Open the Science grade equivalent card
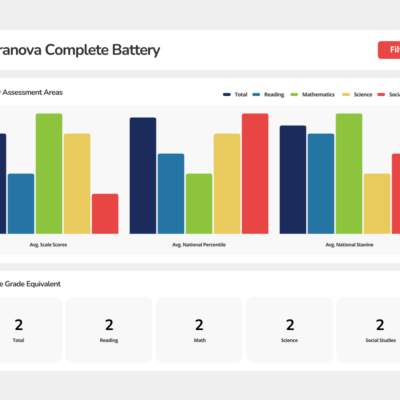 point(290,330)
